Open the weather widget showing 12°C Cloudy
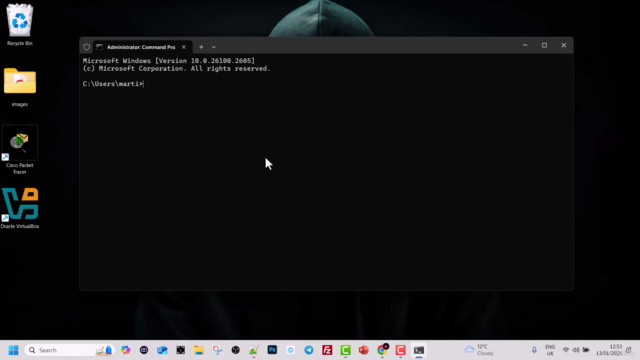Viewport: 640px width, 360px height. [x=479, y=350]
